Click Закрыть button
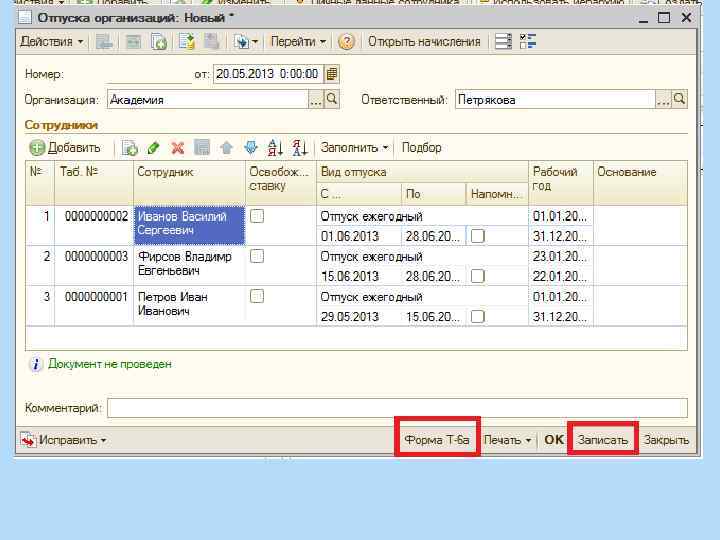Viewport: 720px width, 540px height. coord(666,440)
